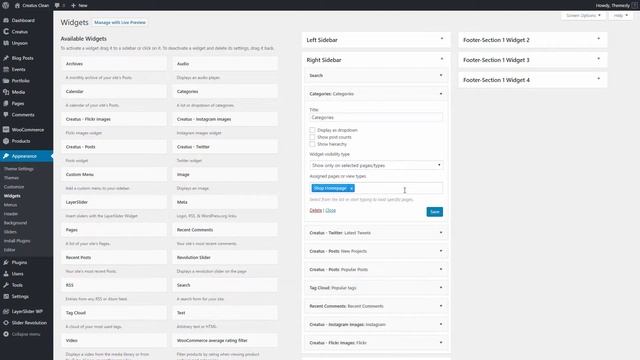Open Screen Options dropdown
This screenshot has width=640, height=360.
click(x=583, y=16)
